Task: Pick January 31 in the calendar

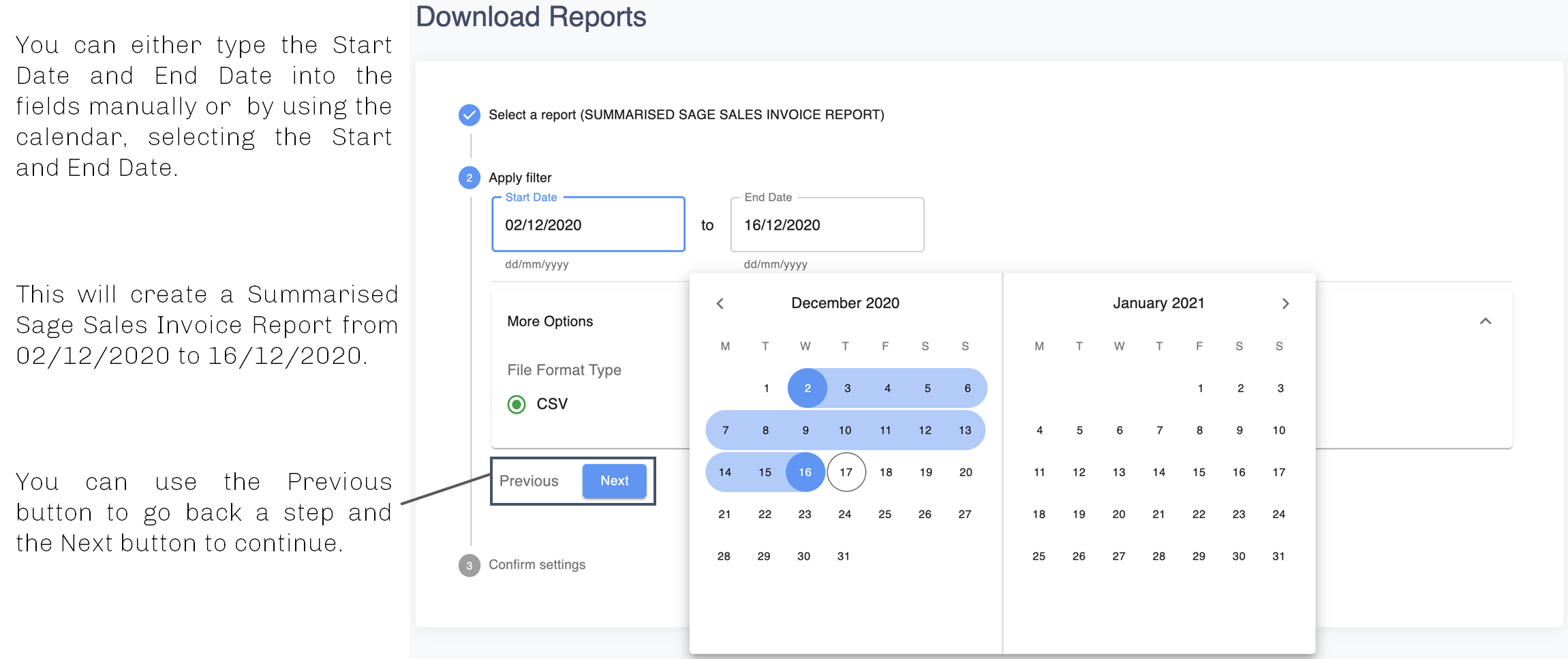Action: coord(1279,556)
